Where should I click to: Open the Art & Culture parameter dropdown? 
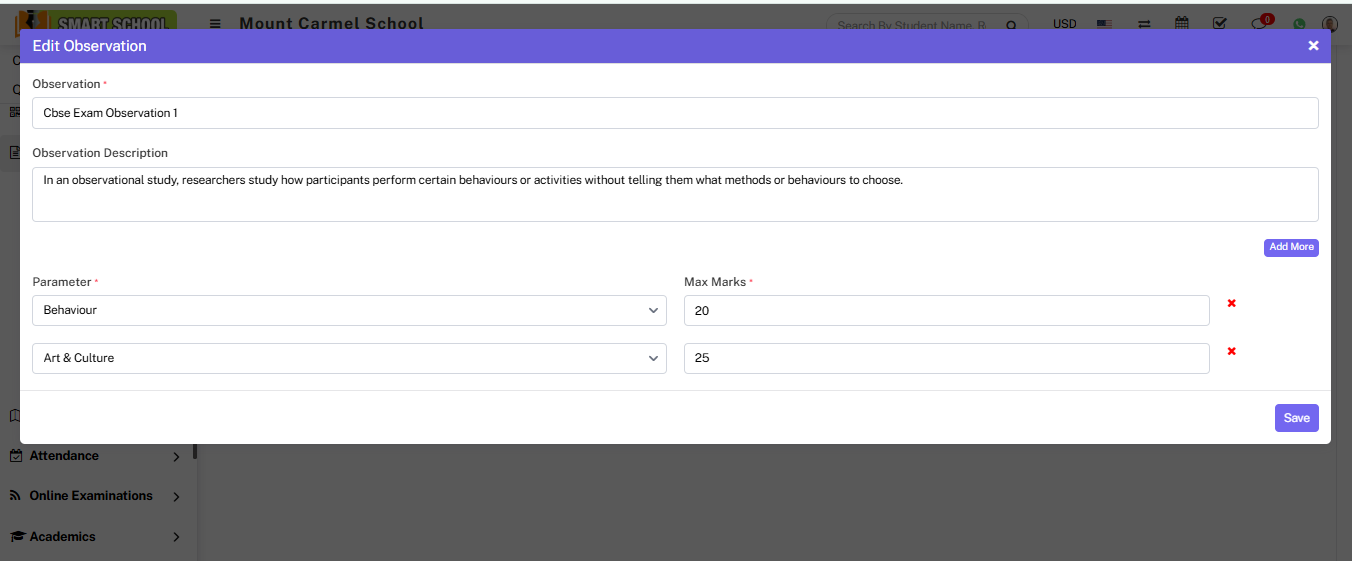(349, 358)
